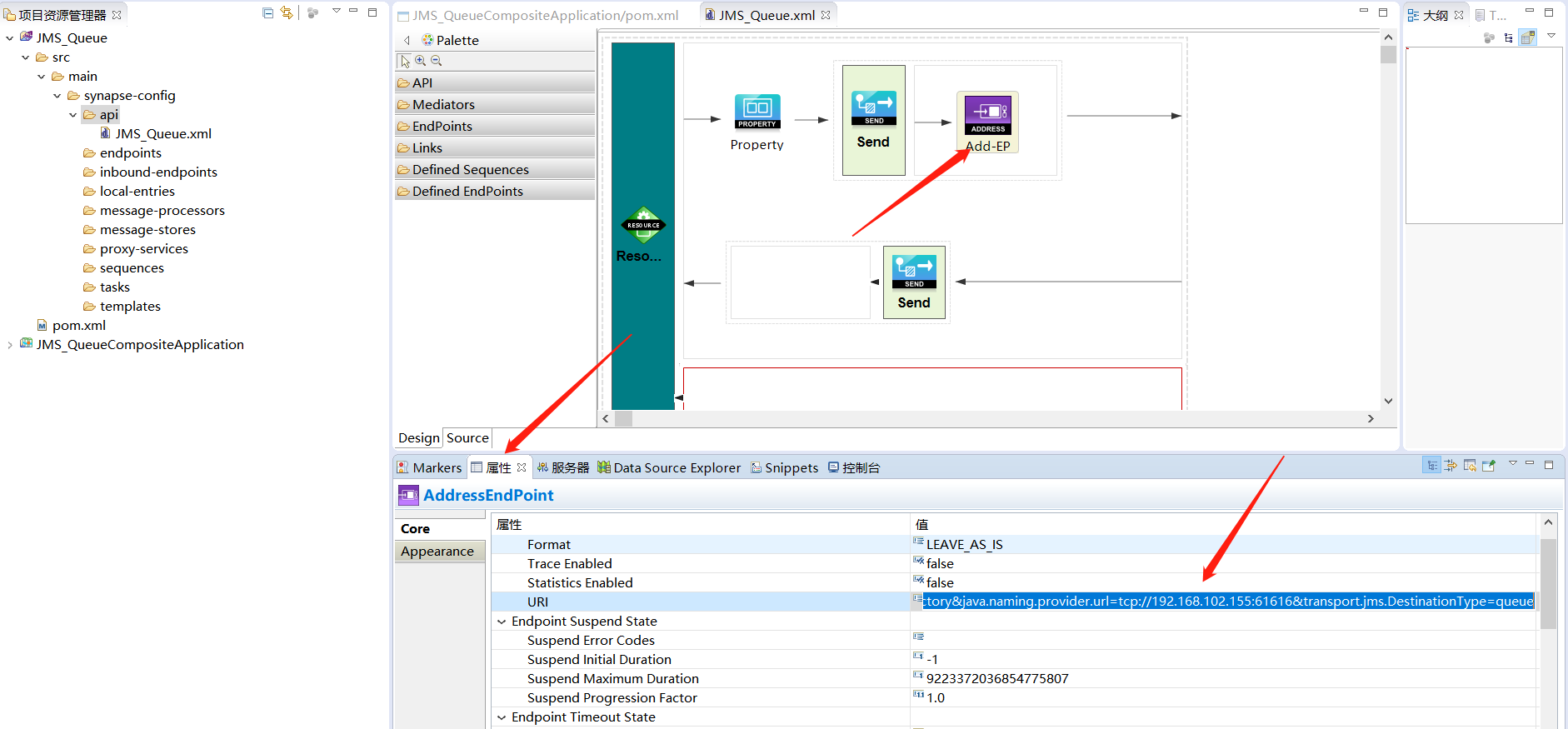Toggle link with editor in project explorer
Viewport: 1568px width, 729px height.
click(287, 12)
